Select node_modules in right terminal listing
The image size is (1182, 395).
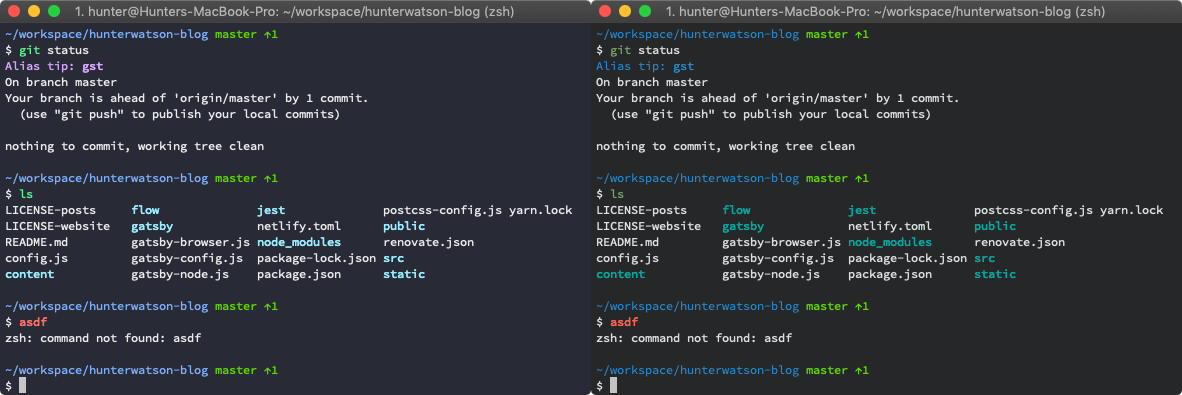(x=890, y=243)
